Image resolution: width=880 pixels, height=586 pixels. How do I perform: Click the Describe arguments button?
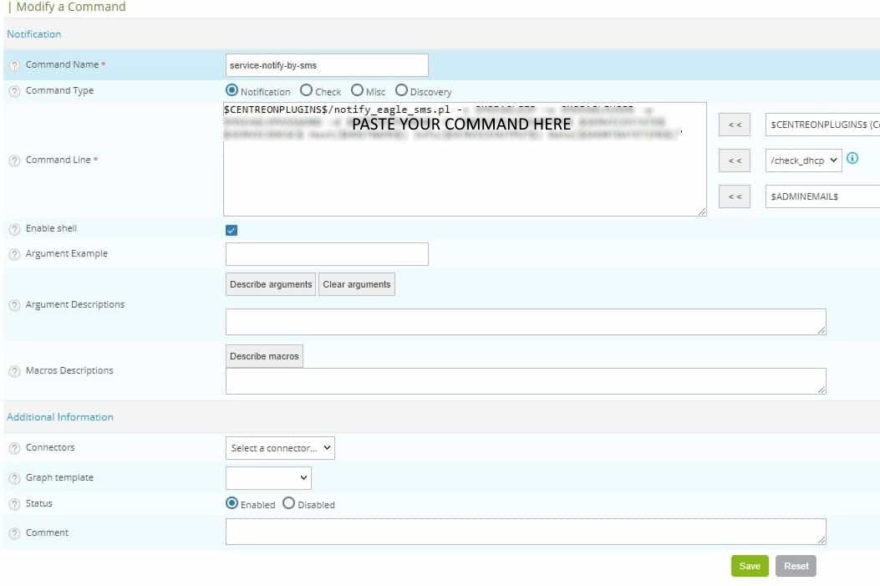(x=271, y=284)
